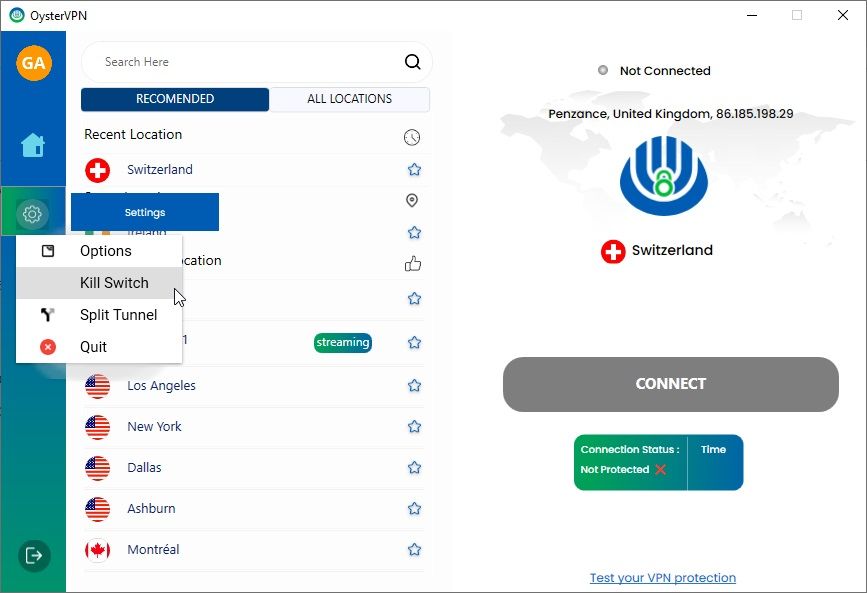Open the Test your VPN protection link
The width and height of the screenshot is (867, 593).
(x=662, y=578)
